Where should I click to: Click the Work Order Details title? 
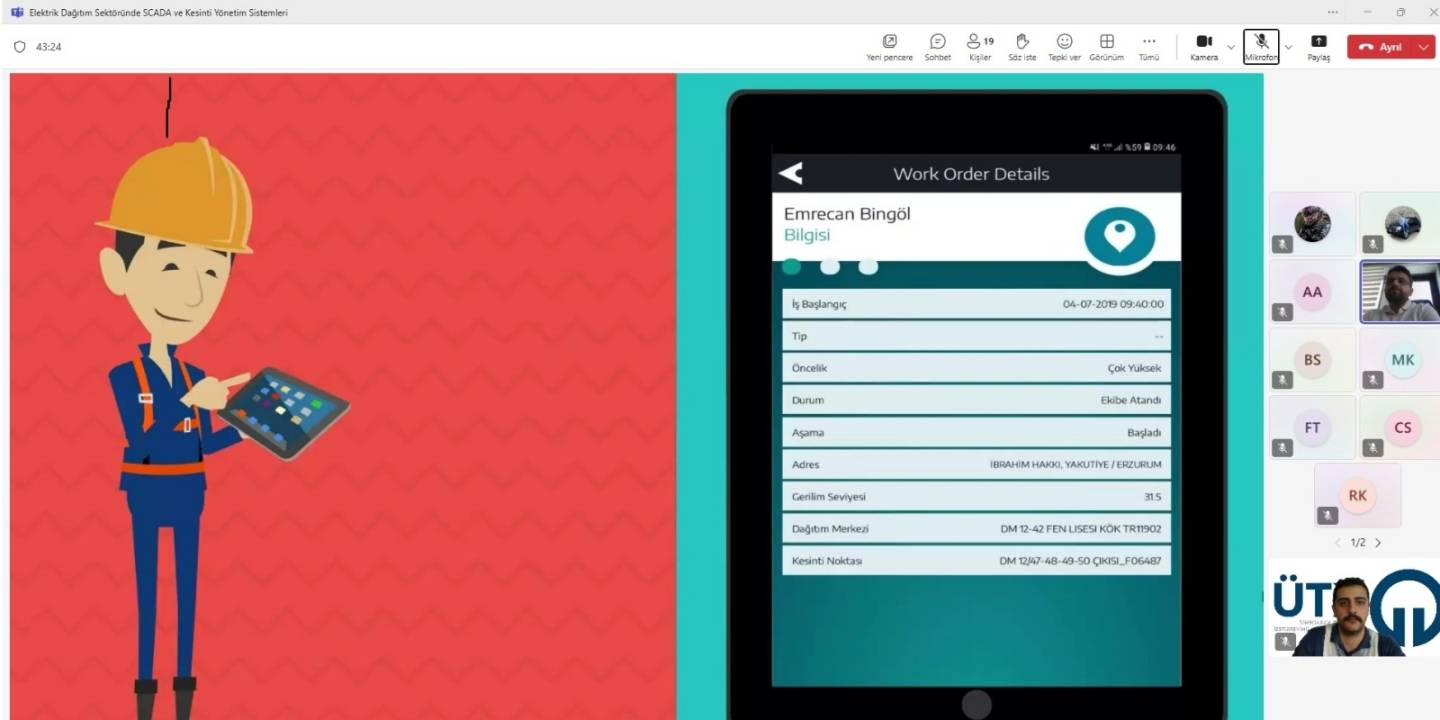point(971,174)
